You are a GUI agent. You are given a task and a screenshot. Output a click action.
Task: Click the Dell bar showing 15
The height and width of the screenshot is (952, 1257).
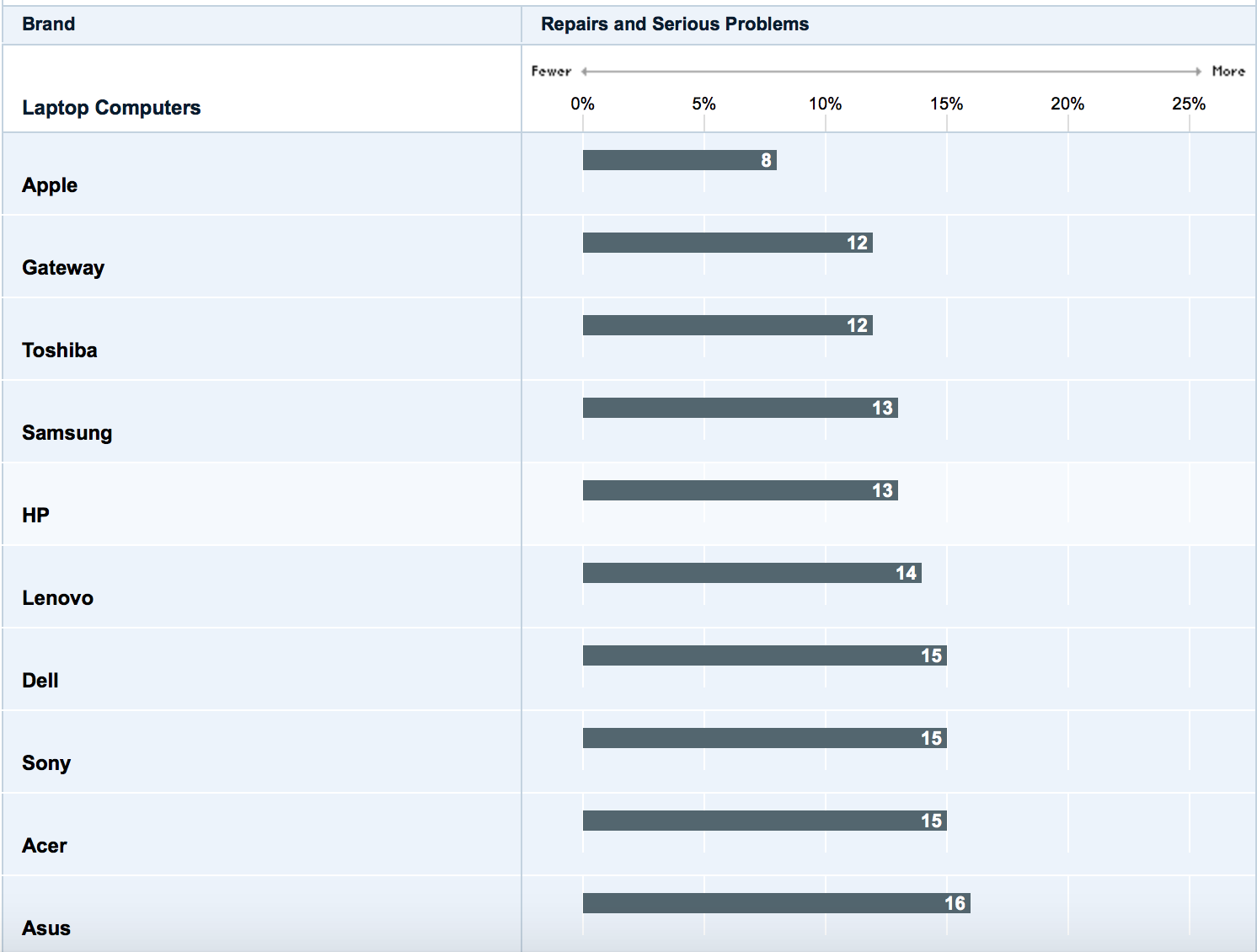(x=765, y=655)
